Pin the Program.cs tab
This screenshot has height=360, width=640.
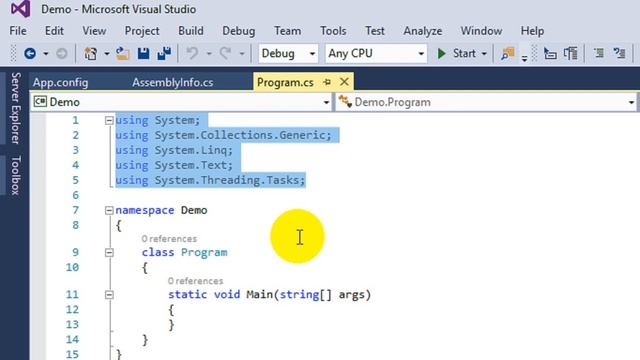(327, 82)
